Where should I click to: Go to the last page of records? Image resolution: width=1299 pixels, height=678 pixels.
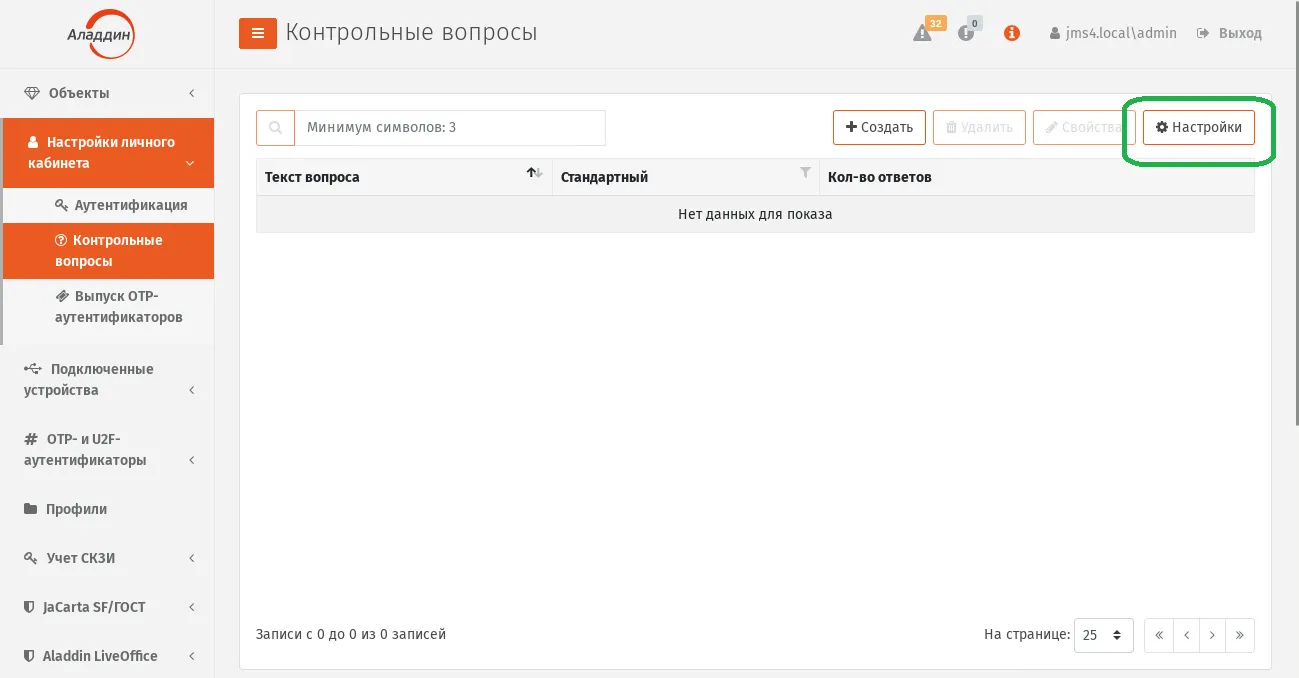[x=1240, y=635]
